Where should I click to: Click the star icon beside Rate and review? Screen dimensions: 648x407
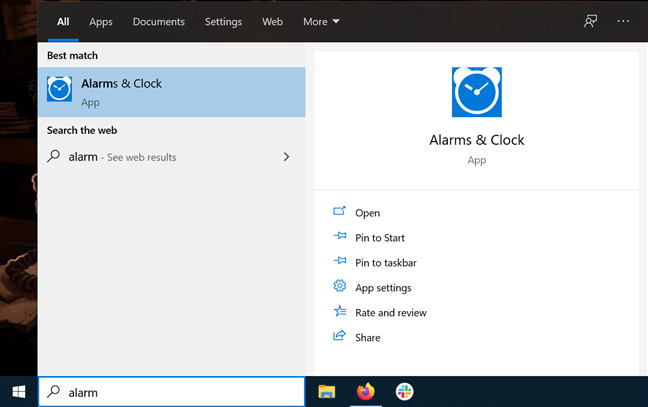point(340,311)
